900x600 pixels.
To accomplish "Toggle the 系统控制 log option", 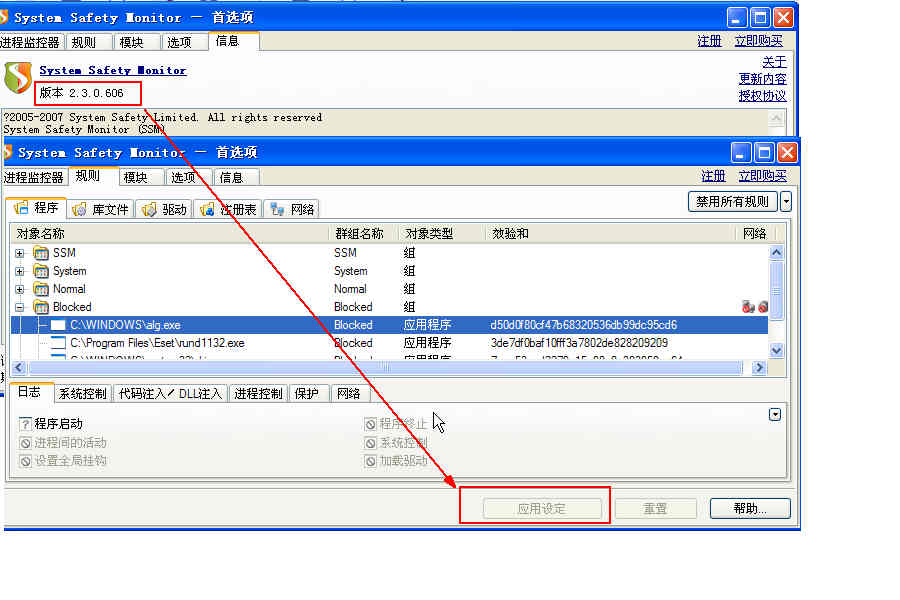I will pos(370,443).
